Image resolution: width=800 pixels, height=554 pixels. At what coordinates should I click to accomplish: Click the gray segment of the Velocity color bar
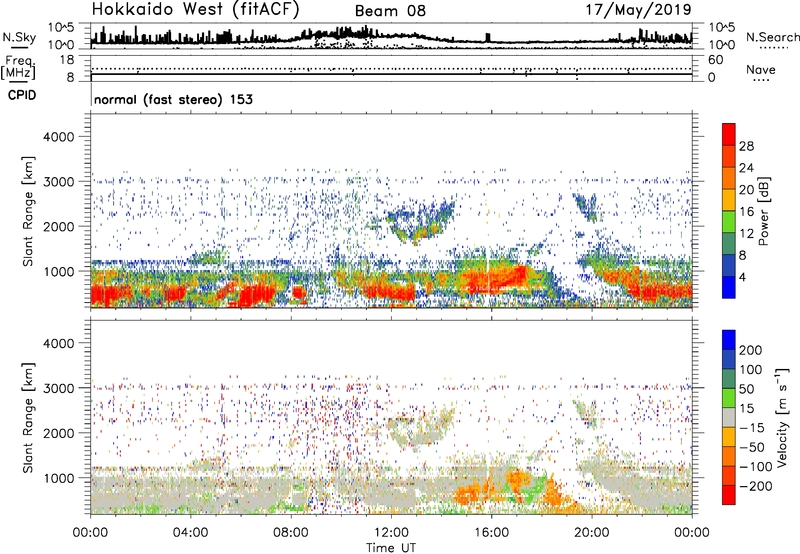(729, 417)
